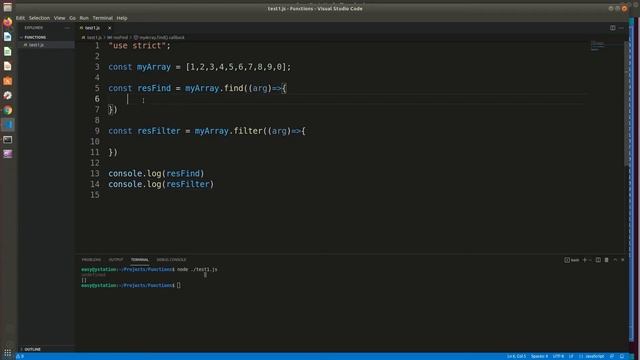
Task: Open the Terminal menu
Action: point(102,18)
